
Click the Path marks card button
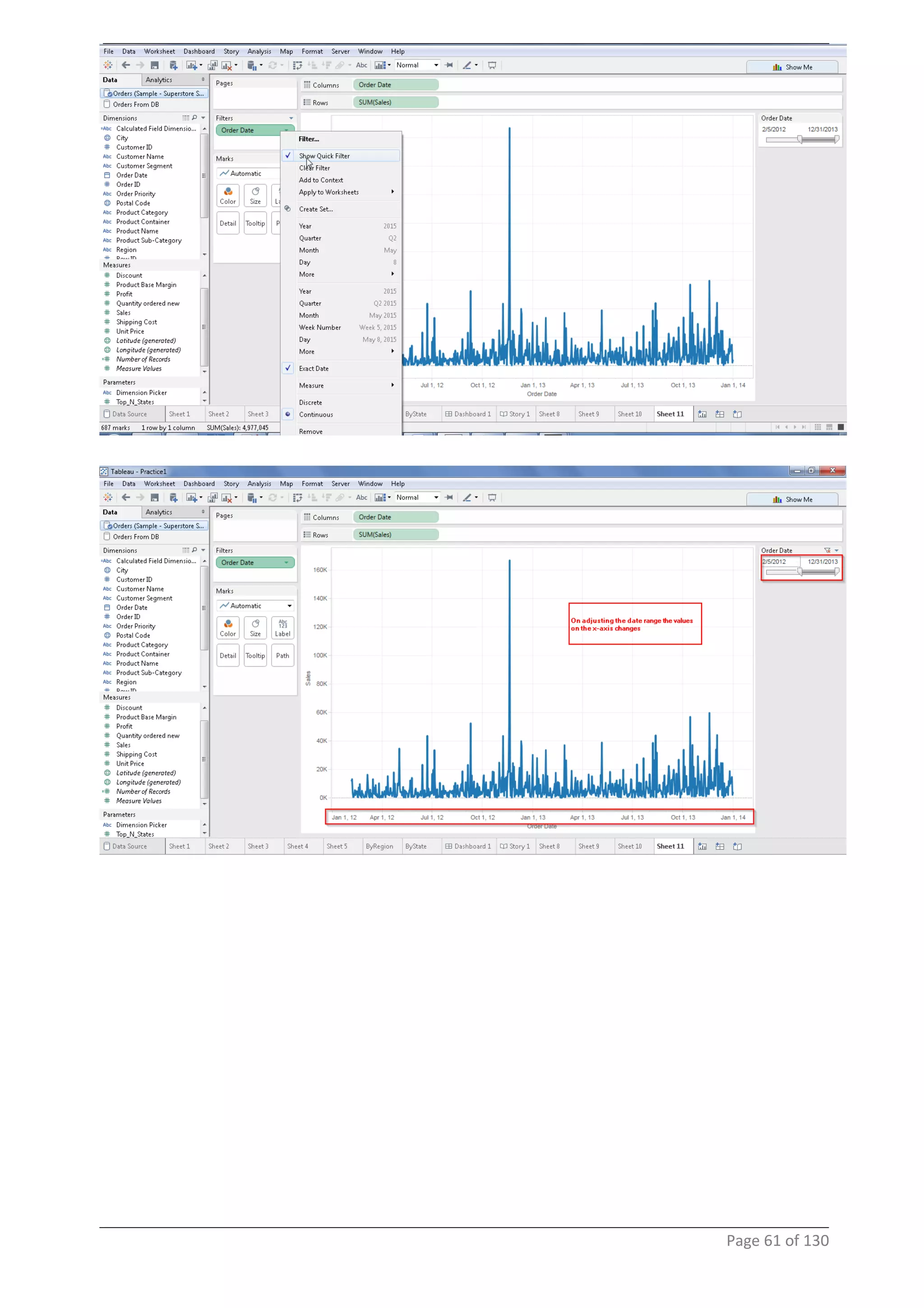tap(282, 655)
